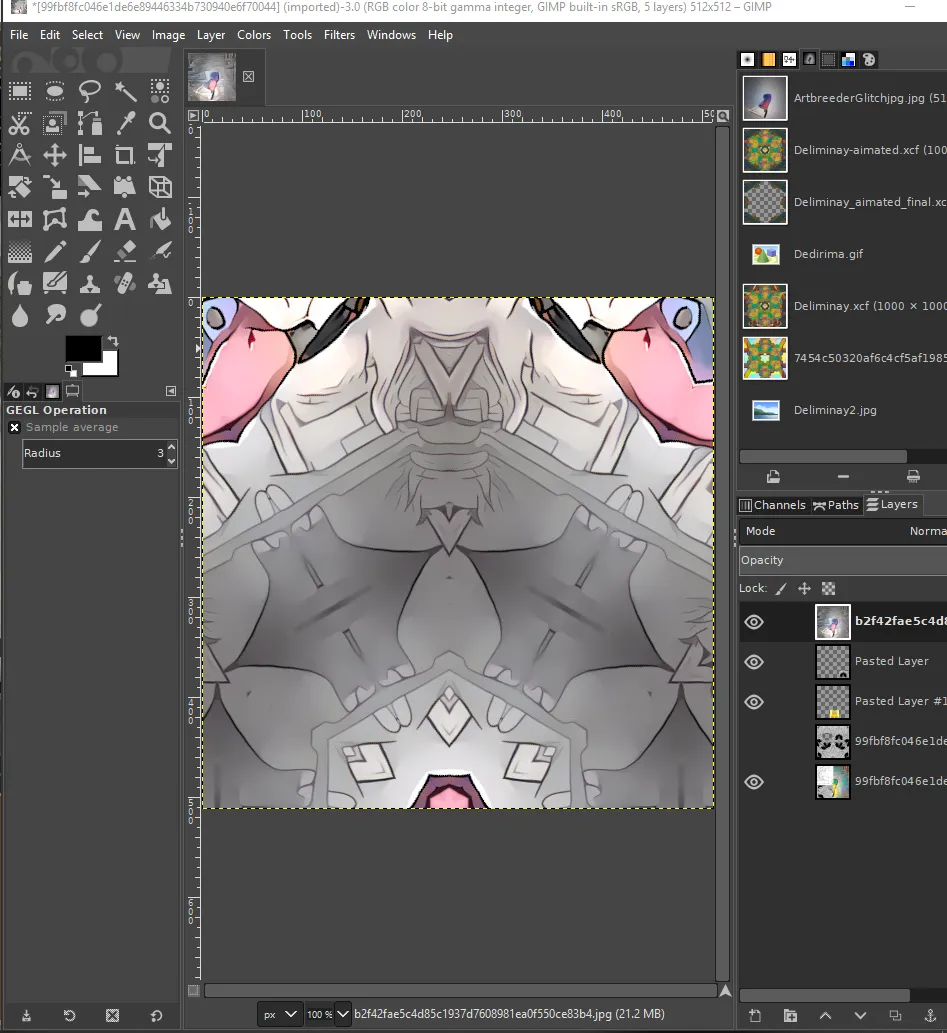This screenshot has width=947, height=1033.
Task: Open the layer Mode dropdown
Action: coord(844,531)
